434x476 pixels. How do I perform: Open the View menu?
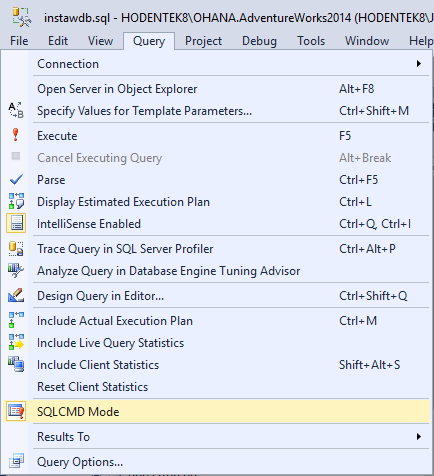click(x=100, y=41)
